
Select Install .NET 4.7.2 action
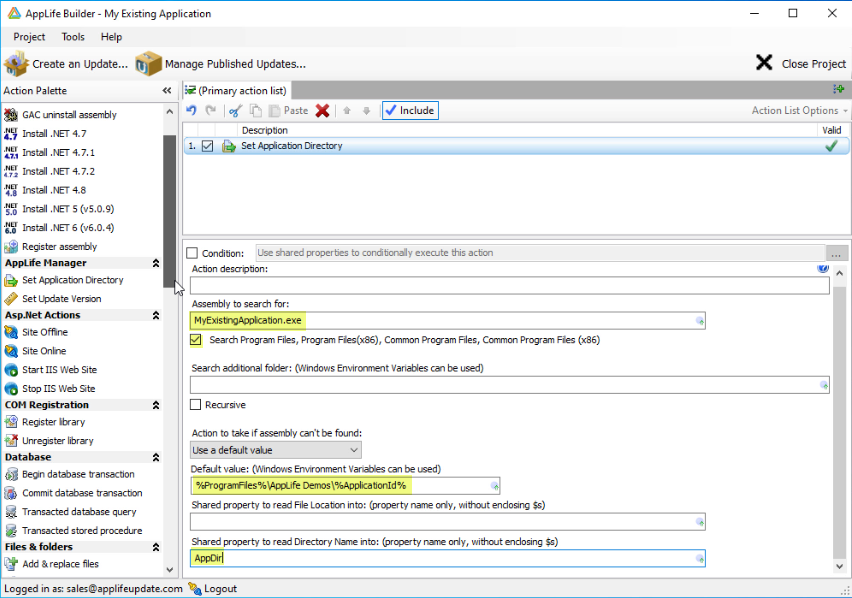tap(49, 172)
